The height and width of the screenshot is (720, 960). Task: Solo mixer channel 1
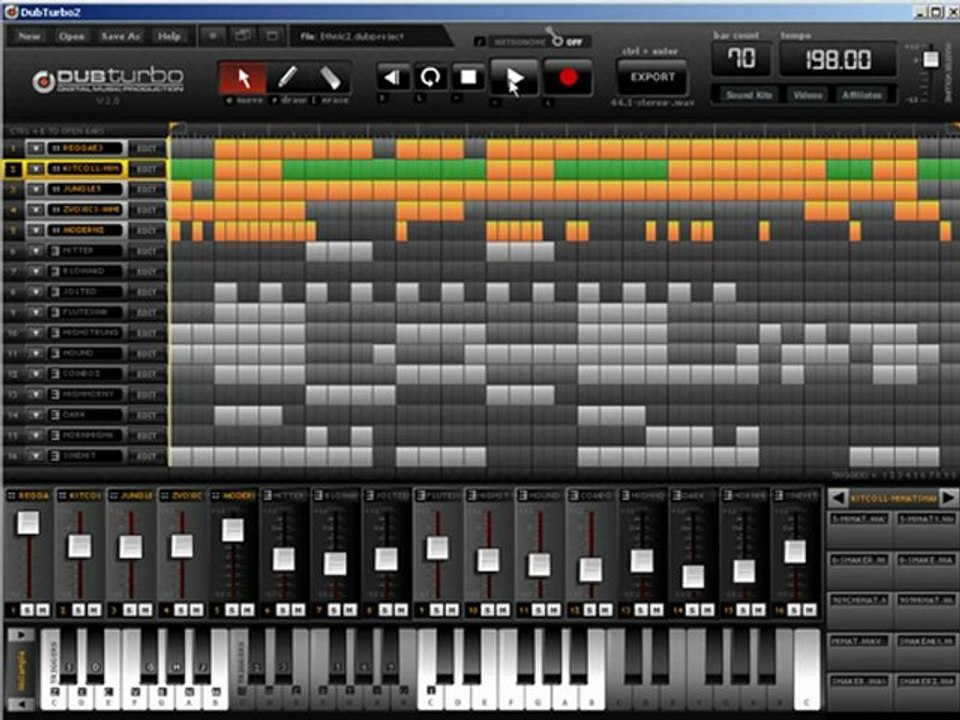click(27, 610)
